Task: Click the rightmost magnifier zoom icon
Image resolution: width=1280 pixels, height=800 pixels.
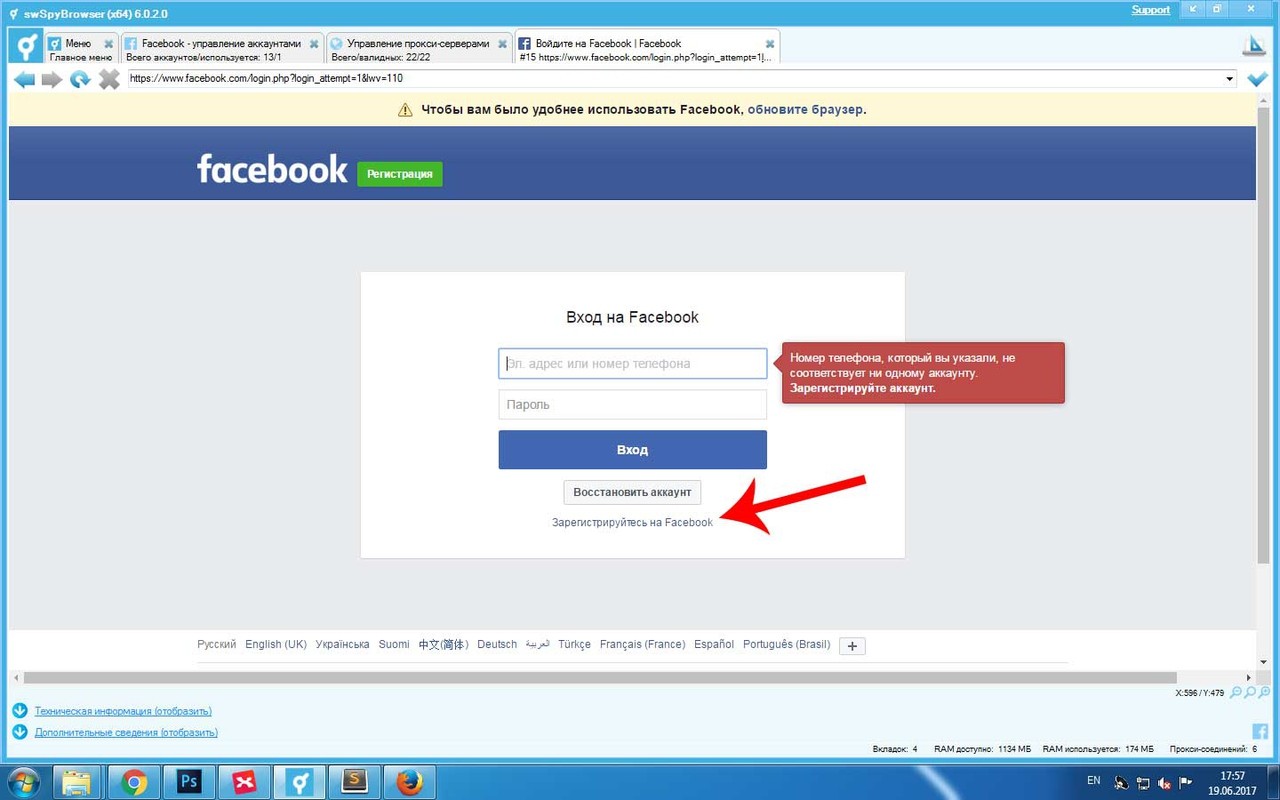Action: tap(1264, 692)
